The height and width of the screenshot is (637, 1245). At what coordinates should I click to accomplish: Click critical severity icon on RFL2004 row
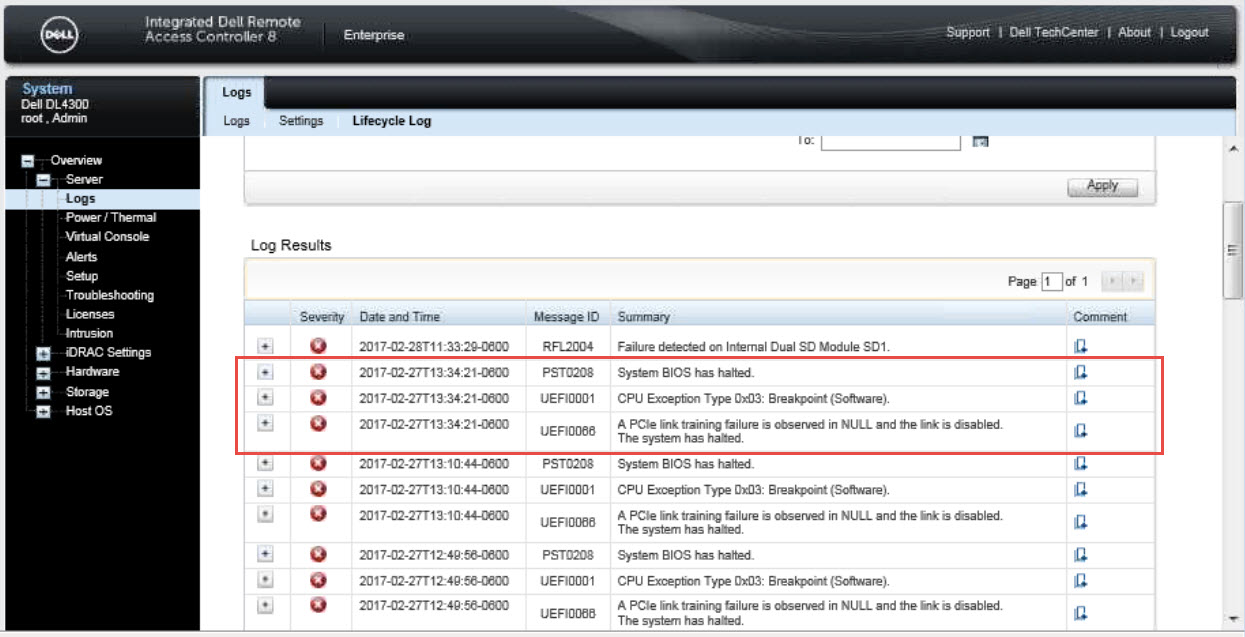coord(318,346)
